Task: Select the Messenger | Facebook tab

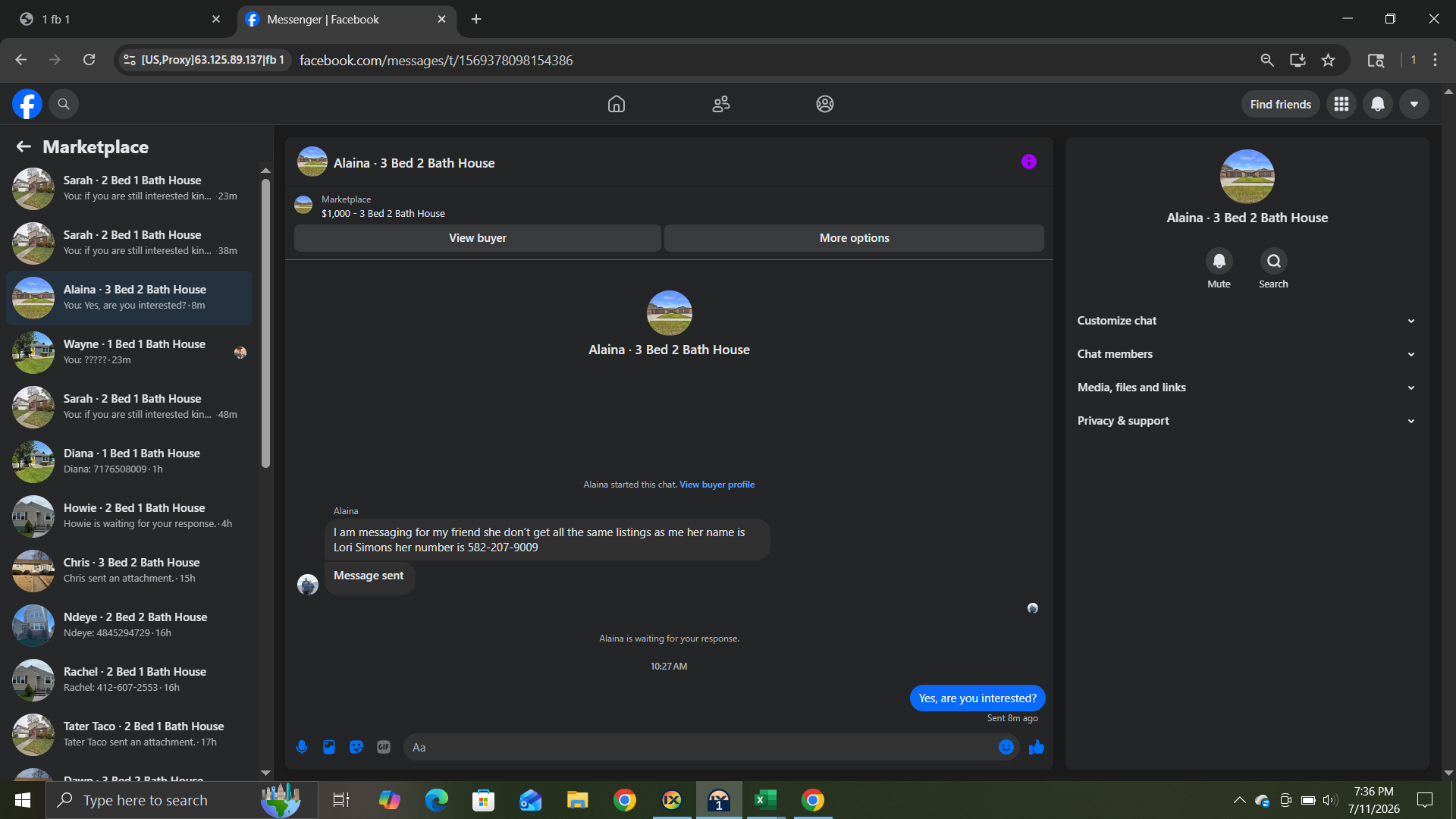Action: (x=347, y=19)
